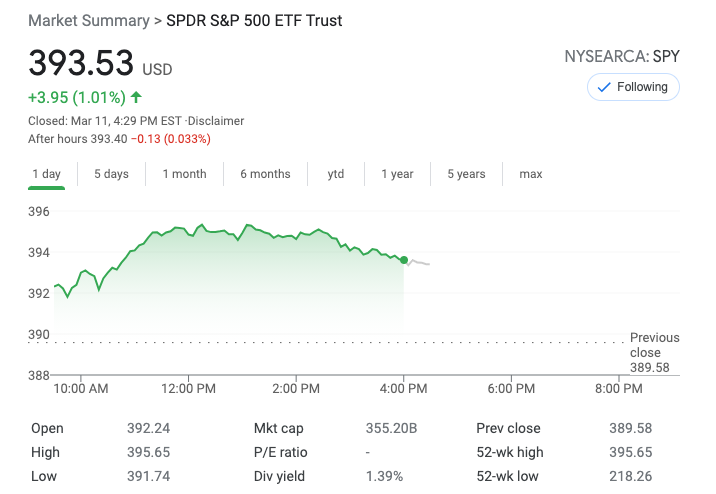The width and height of the screenshot is (716, 494).
Task: Select the ytd range tab
Action: (x=336, y=174)
